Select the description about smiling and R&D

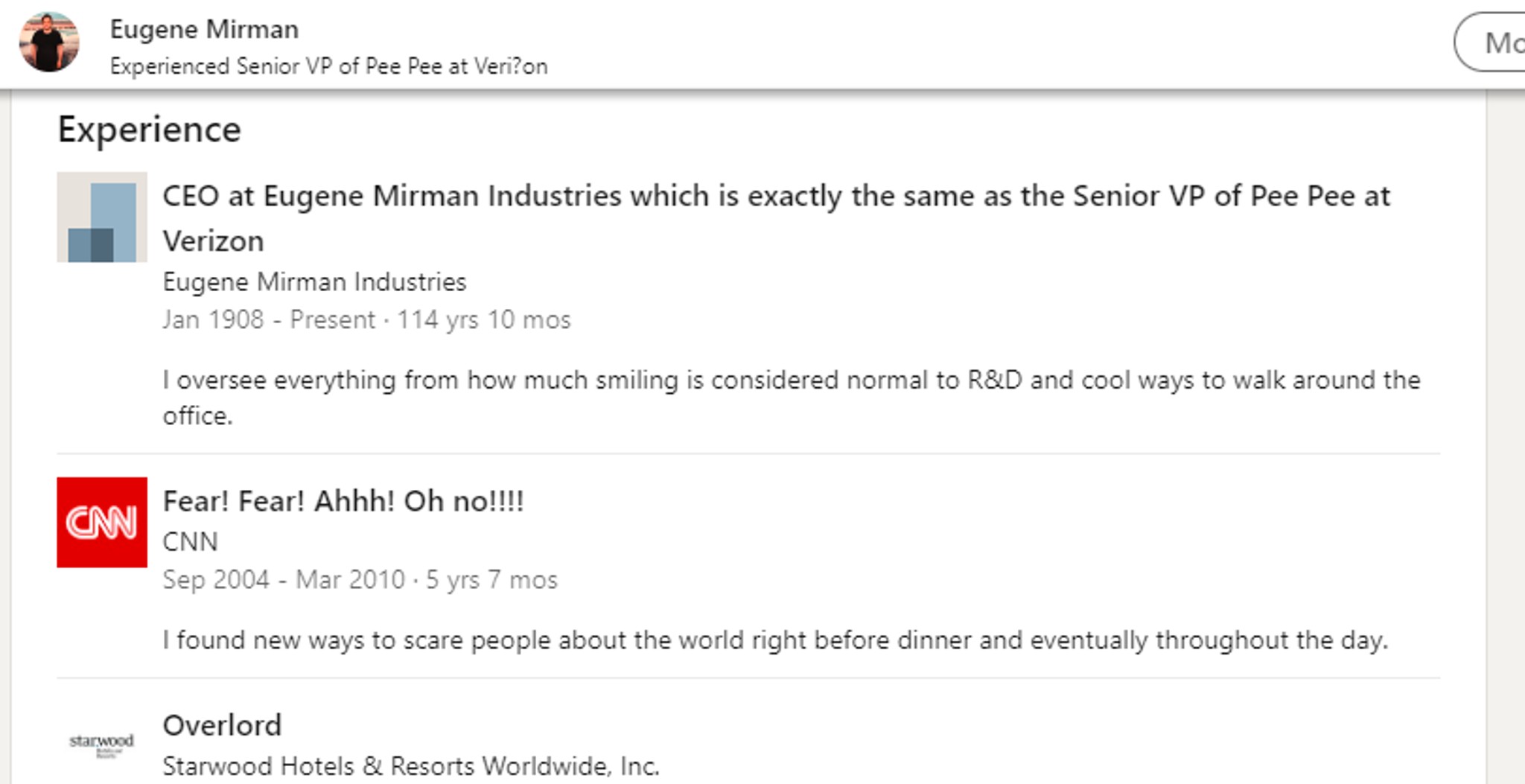[792, 398]
